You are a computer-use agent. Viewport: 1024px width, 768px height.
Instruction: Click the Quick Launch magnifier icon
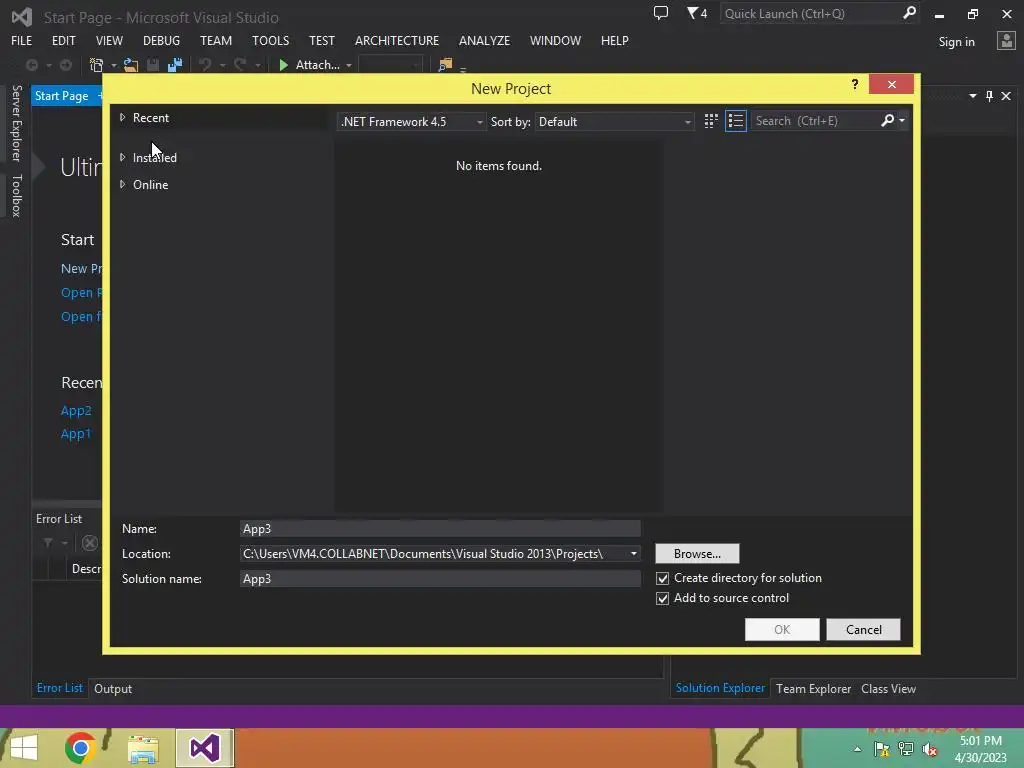click(909, 13)
